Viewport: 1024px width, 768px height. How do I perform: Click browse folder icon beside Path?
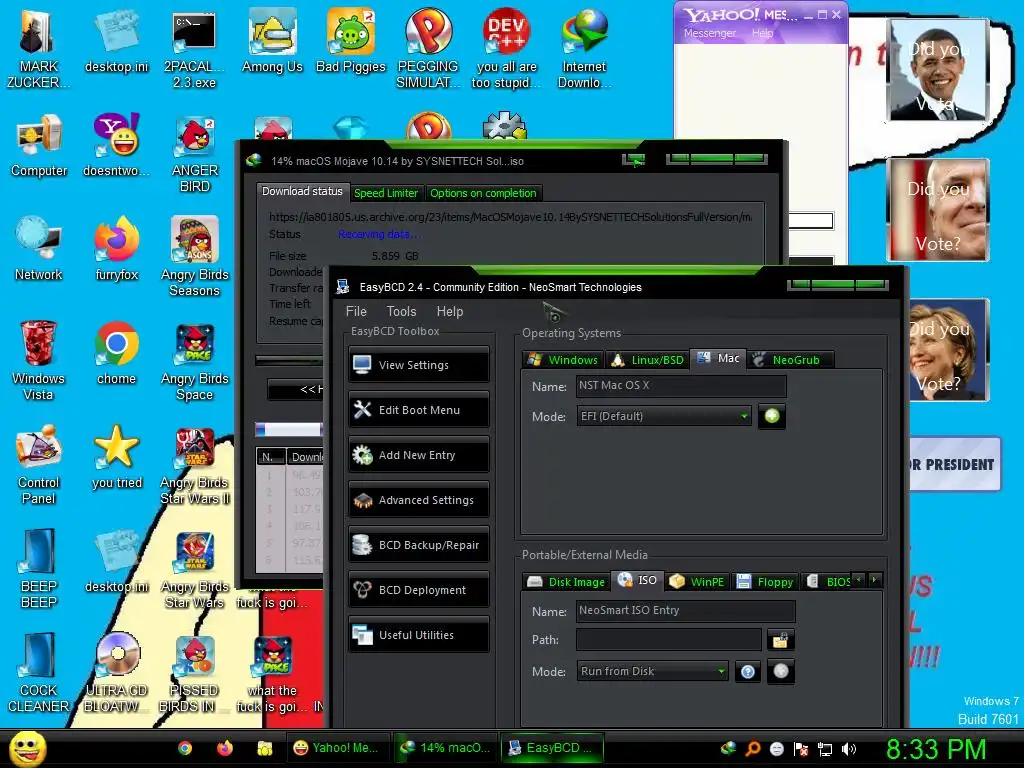click(780, 640)
